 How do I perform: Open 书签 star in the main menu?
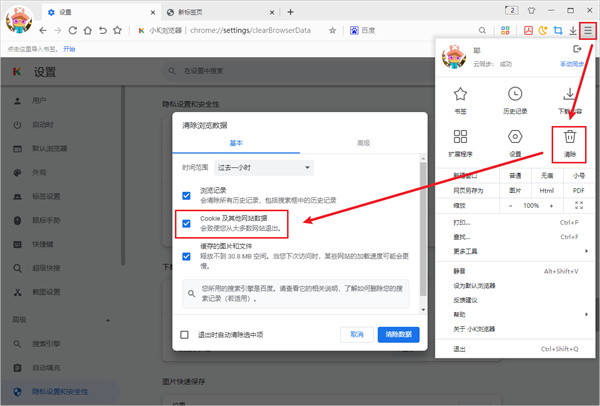click(x=460, y=101)
